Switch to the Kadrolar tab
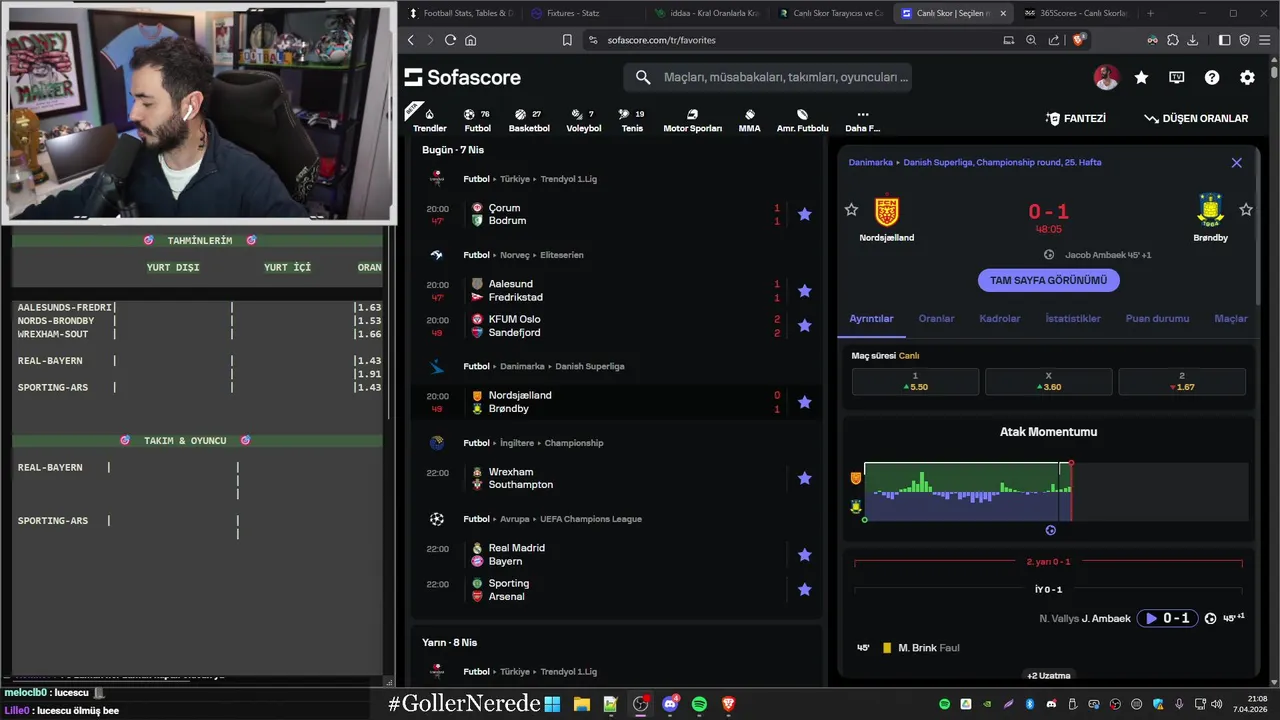 (1000, 318)
